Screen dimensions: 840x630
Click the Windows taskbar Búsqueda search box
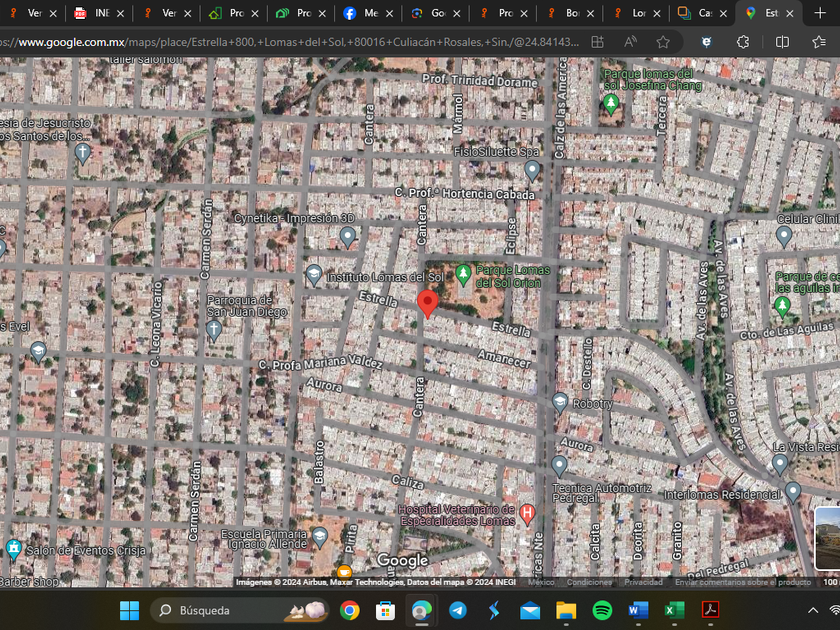pos(215,610)
